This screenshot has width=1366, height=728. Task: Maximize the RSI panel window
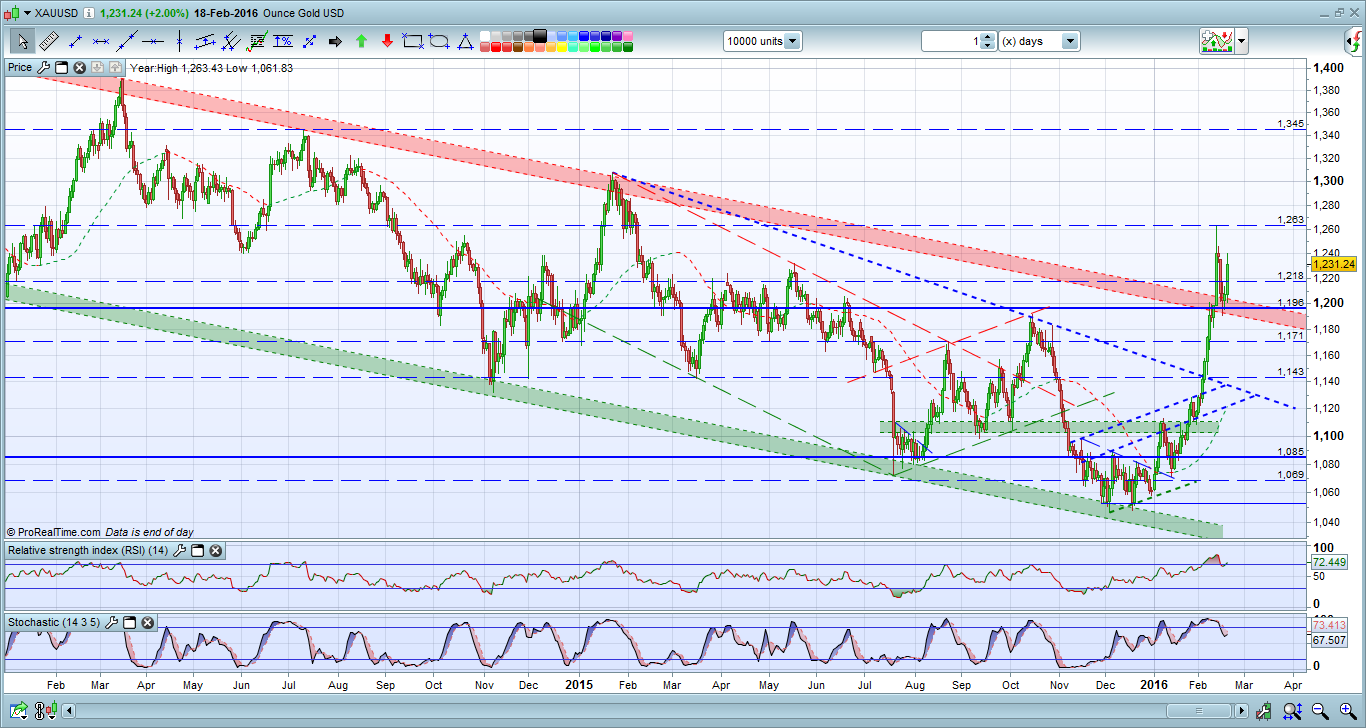click(197, 551)
